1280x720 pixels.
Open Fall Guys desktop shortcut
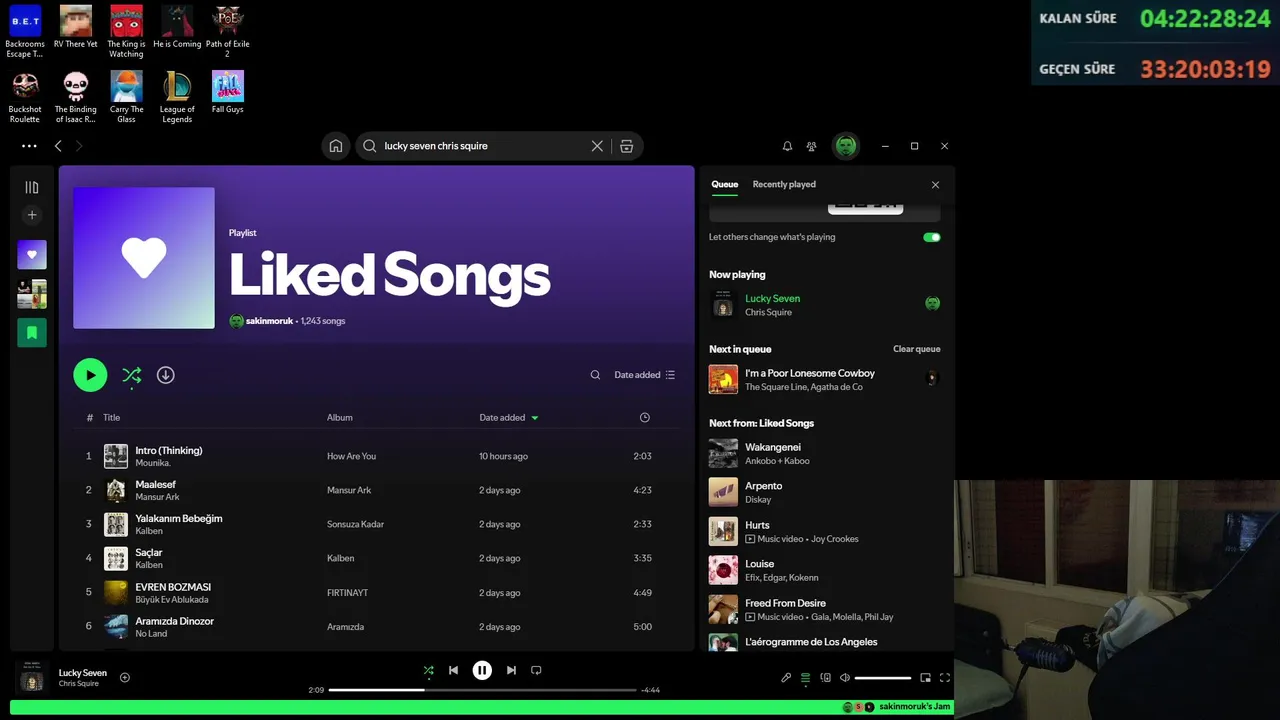point(227,92)
